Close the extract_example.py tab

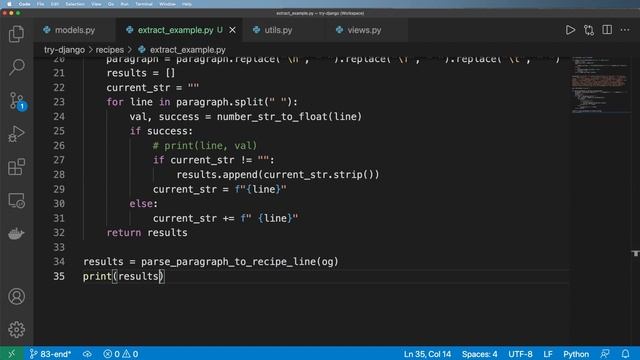[232, 30]
